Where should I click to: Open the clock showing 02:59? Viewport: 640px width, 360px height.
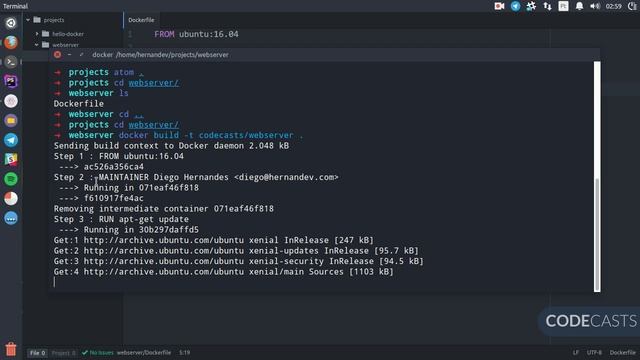click(613, 6)
